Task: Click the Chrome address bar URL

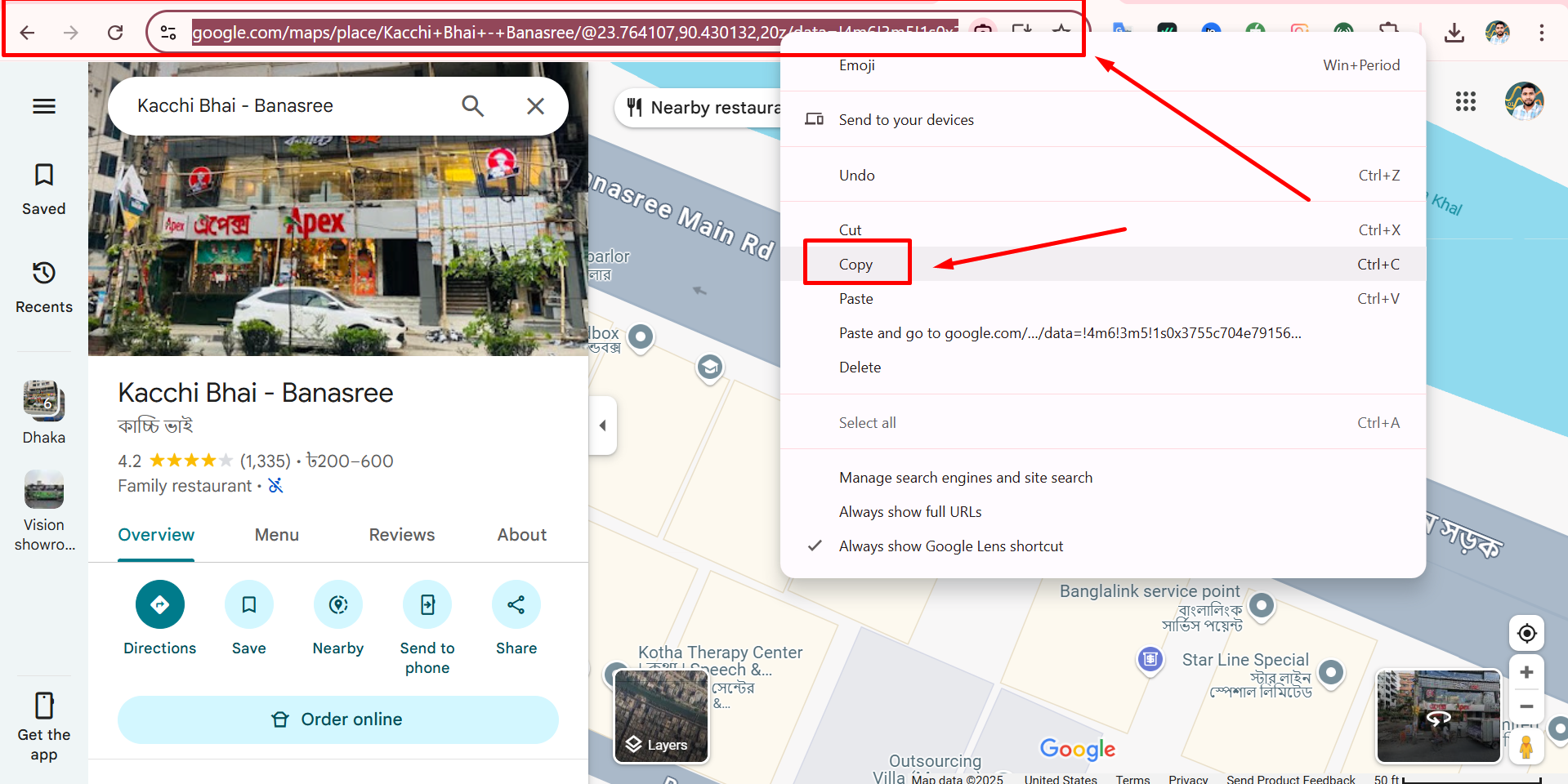Action: tap(575, 33)
